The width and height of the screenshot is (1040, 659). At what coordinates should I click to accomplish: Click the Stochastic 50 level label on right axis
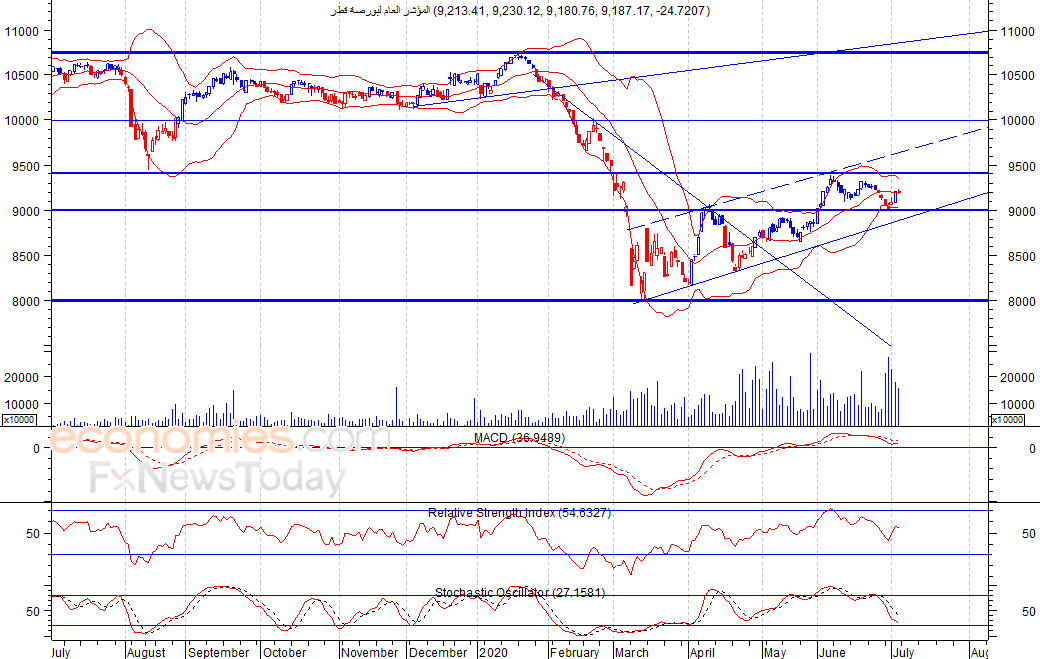pyautogui.click(x=1028, y=611)
